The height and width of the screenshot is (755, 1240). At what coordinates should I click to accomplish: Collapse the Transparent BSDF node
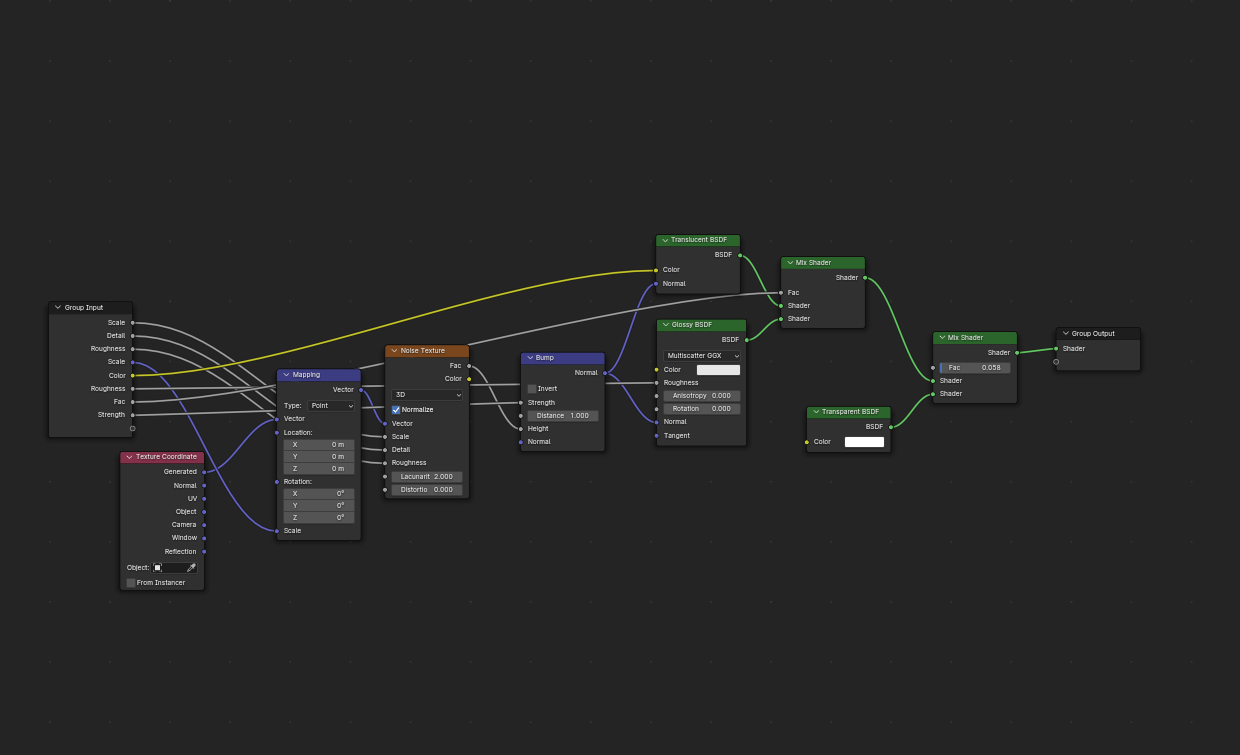coord(815,412)
